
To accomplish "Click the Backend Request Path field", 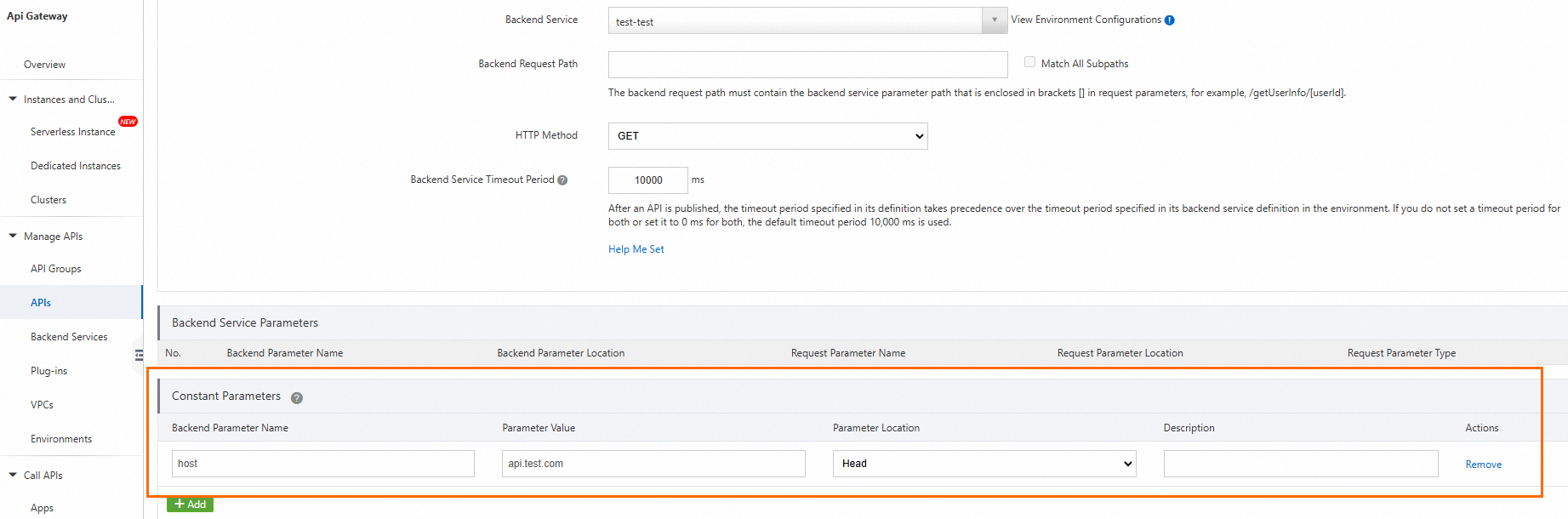I will coord(807,65).
